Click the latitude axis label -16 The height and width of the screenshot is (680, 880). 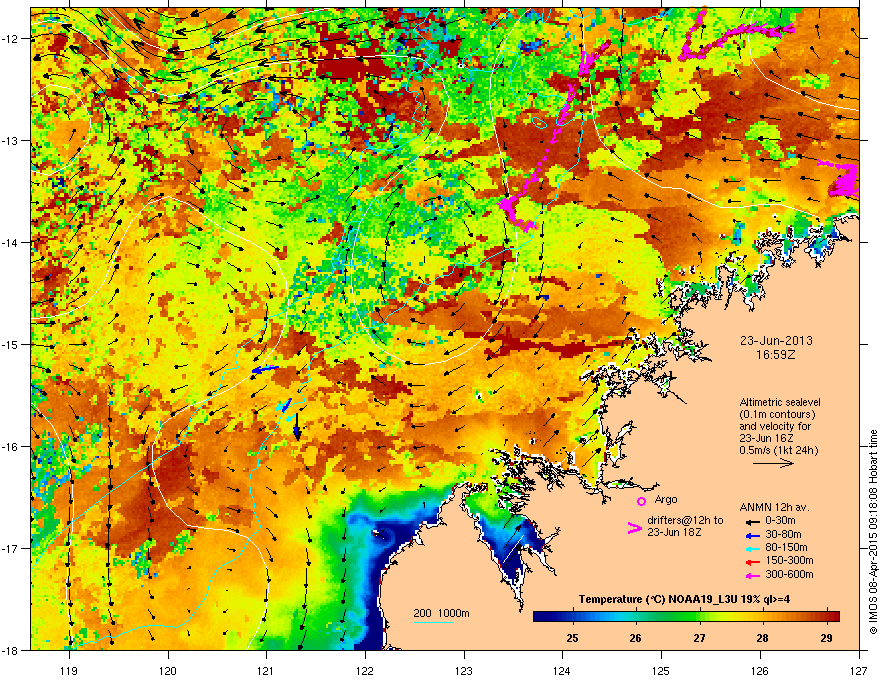(x=10, y=447)
